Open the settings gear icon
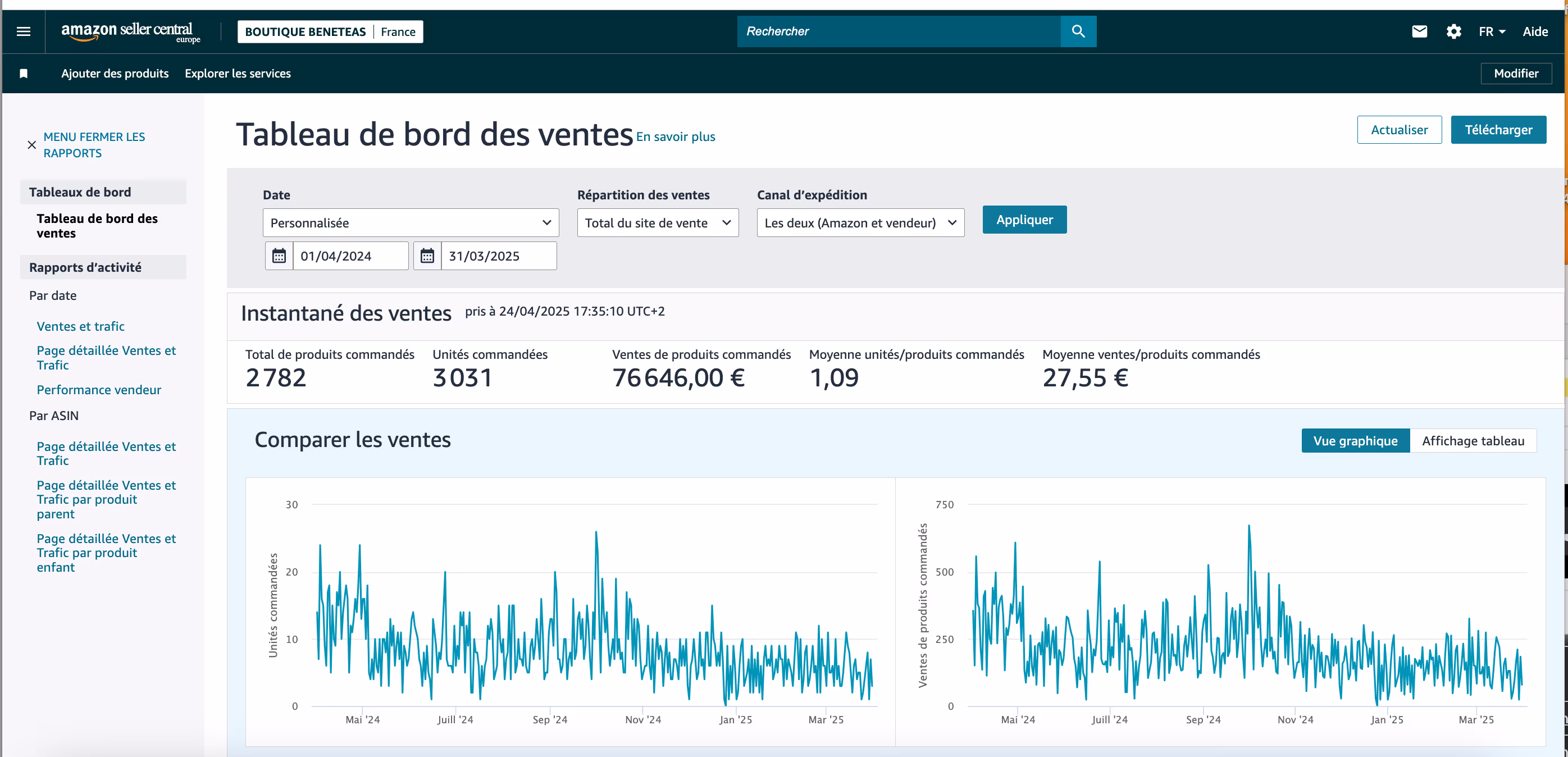 [x=1453, y=31]
